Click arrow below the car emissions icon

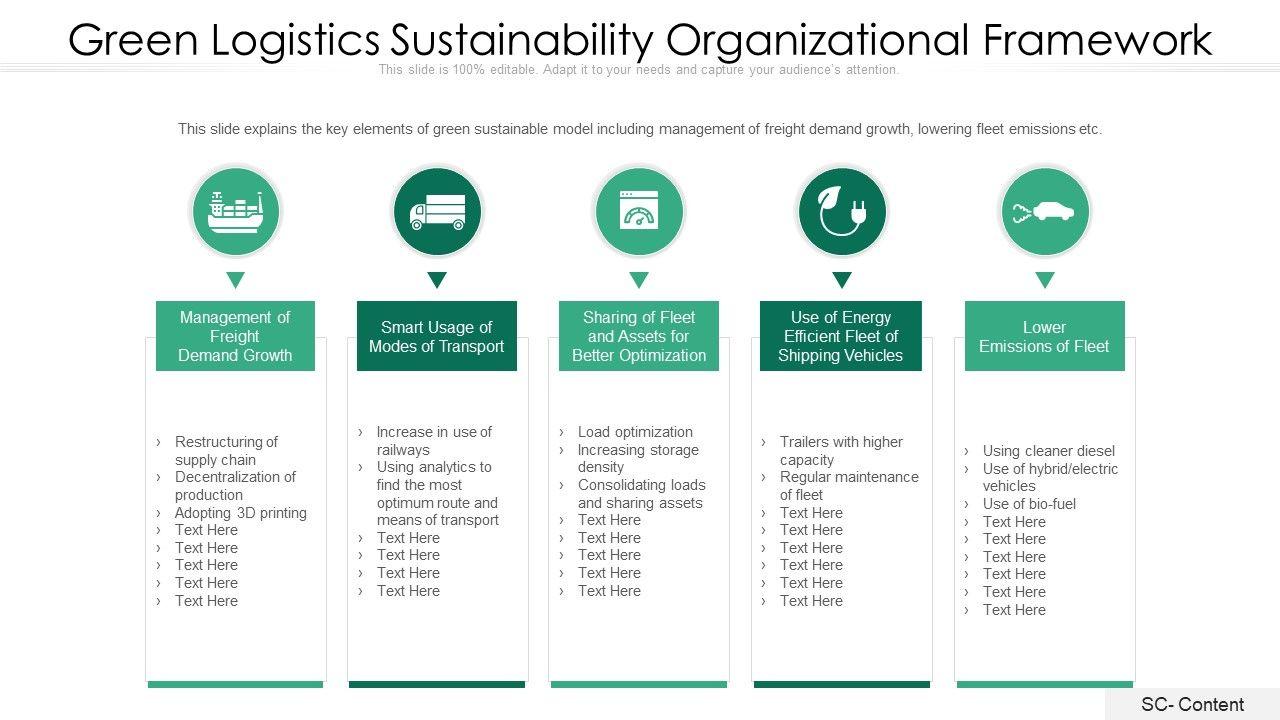coord(1044,280)
